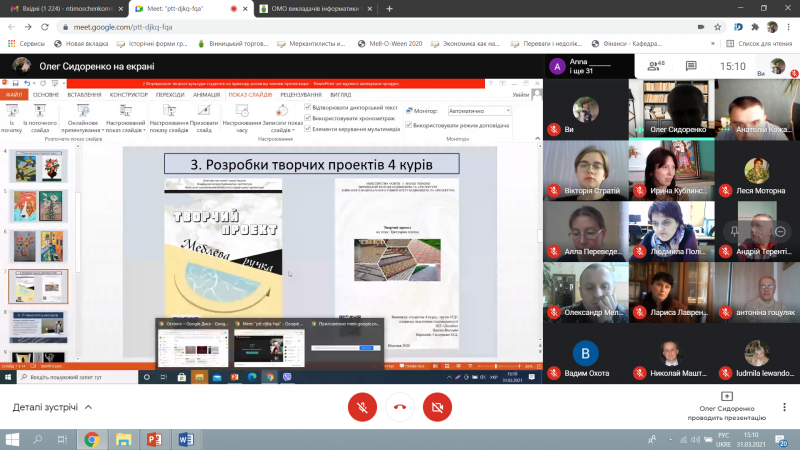This screenshot has width=800, height=450.
Task: Click slide title Розробки творчих проектів
Action: [x=311, y=164]
